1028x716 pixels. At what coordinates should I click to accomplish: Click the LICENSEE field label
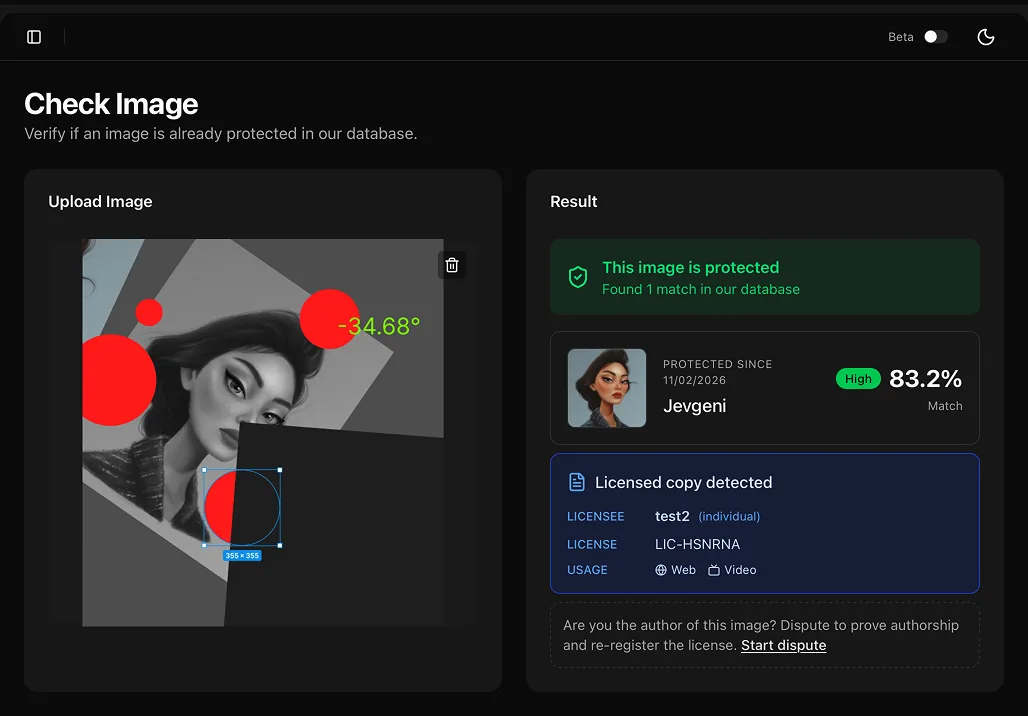coord(595,517)
